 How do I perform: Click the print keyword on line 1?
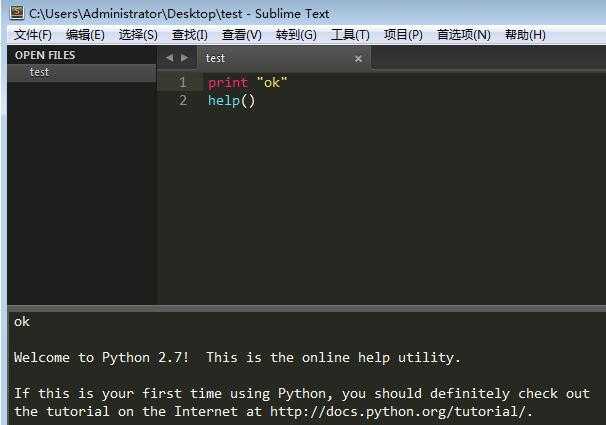228,83
